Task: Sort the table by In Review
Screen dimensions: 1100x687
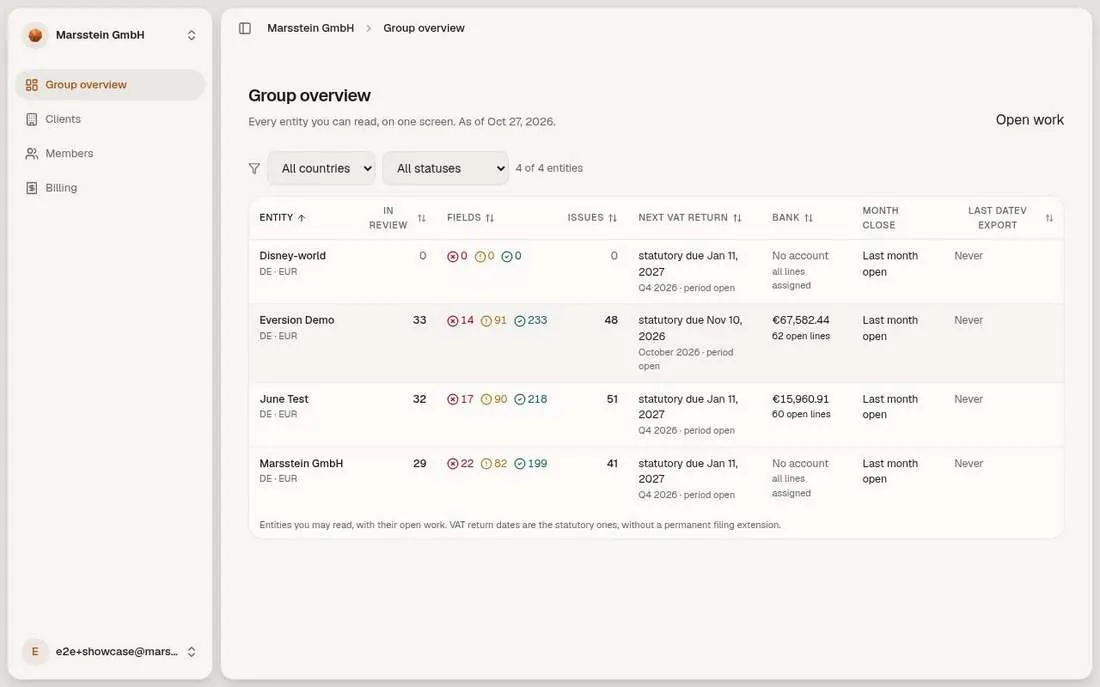Action: [397, 218]
